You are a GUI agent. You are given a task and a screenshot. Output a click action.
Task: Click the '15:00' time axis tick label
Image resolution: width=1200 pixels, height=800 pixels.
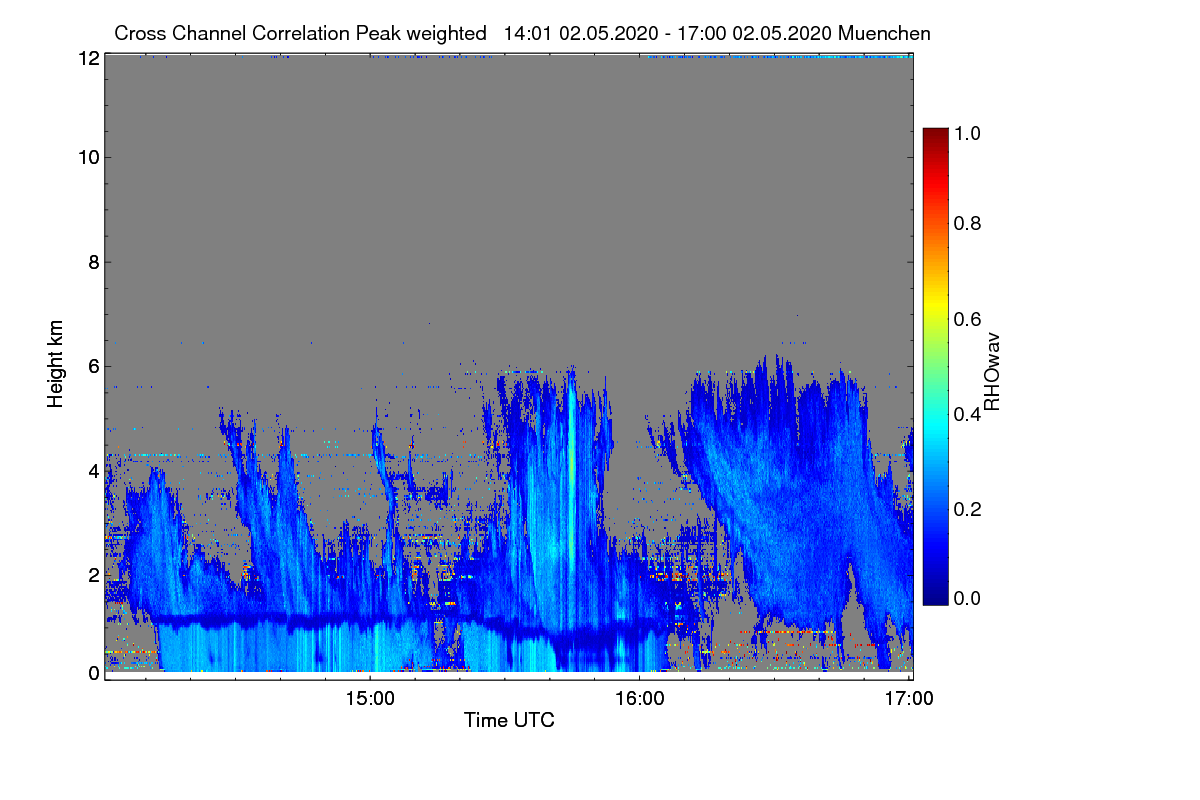coord(370,699)
